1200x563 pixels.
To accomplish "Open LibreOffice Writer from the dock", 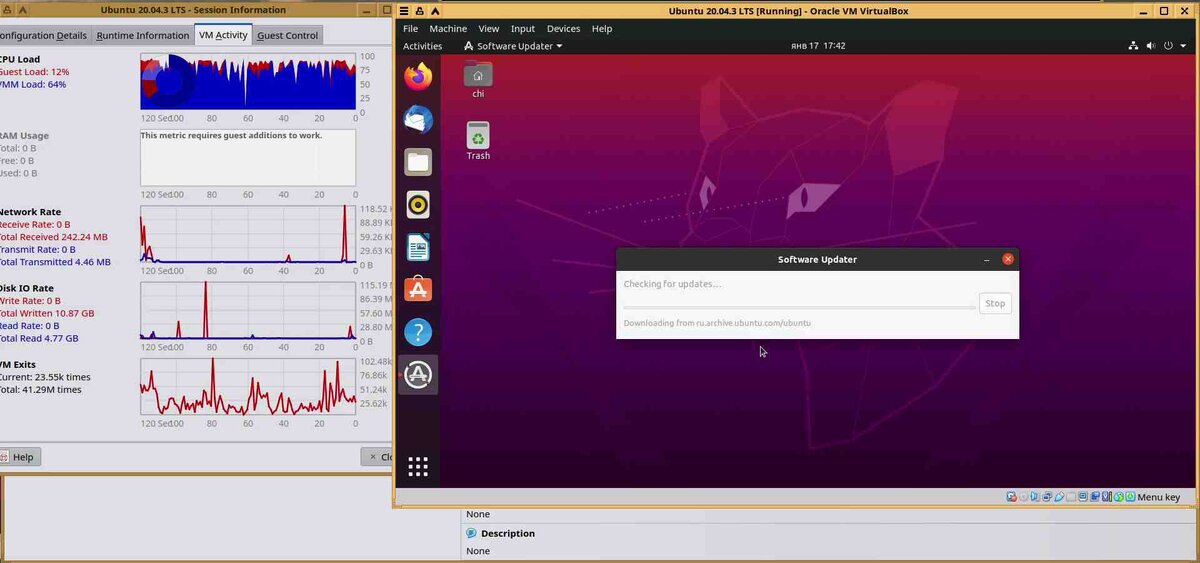I will [418, 247].
